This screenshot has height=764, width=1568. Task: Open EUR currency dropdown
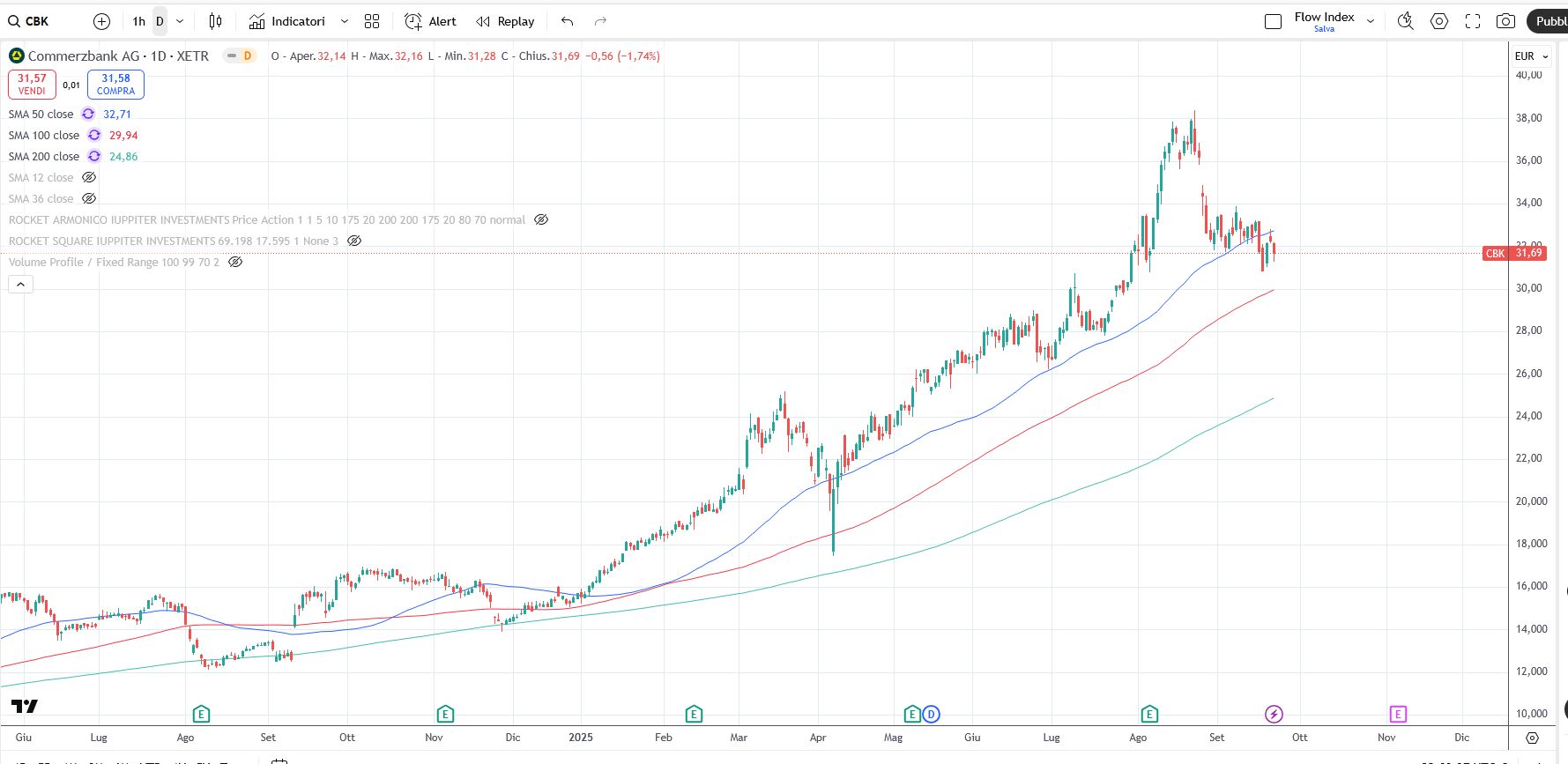[x=1532, y=56]
